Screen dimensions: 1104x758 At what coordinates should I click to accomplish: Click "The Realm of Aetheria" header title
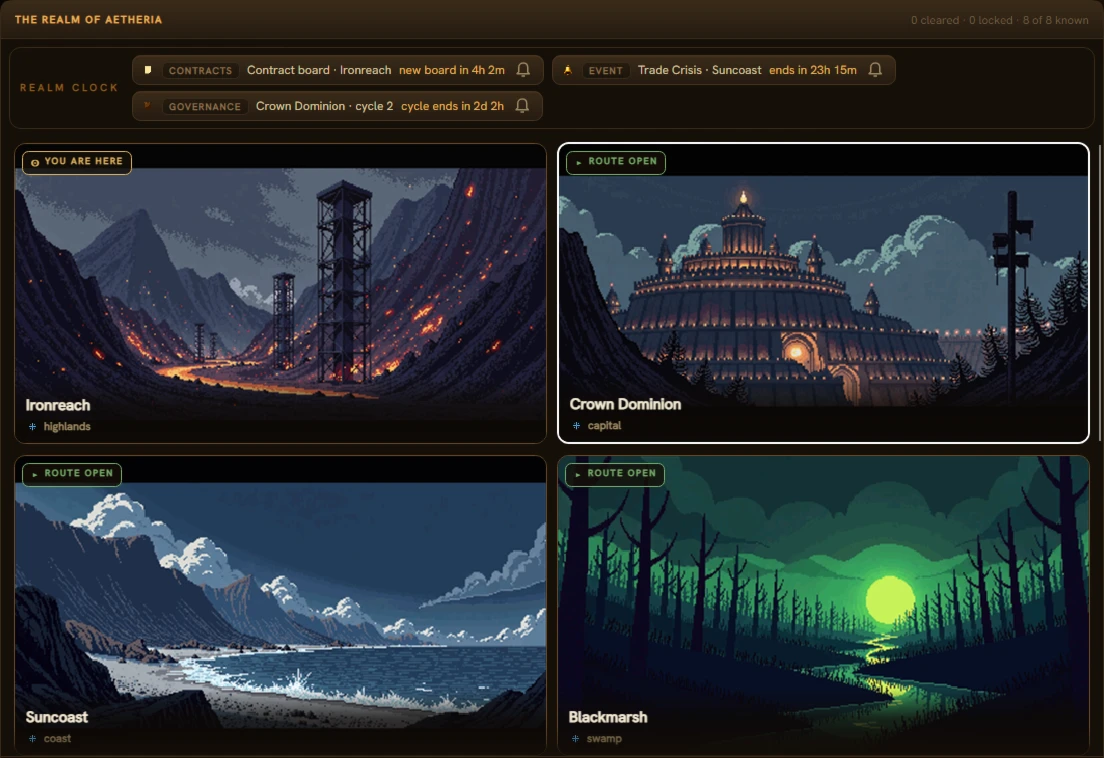tap(89, 20)
